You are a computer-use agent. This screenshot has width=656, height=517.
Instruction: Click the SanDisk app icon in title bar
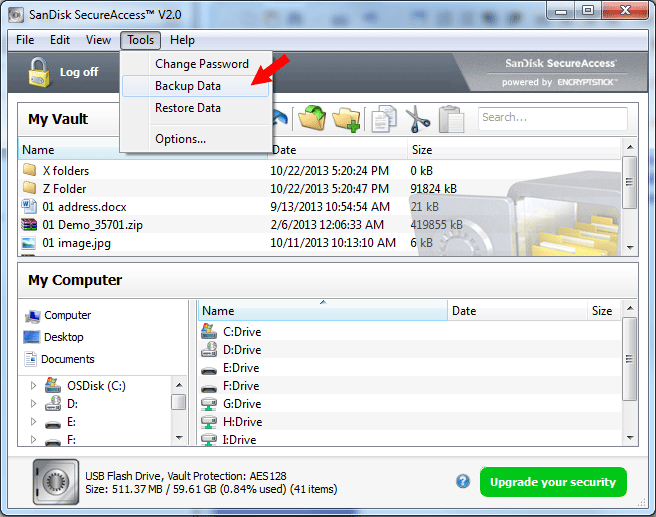(x=16, y=15)
